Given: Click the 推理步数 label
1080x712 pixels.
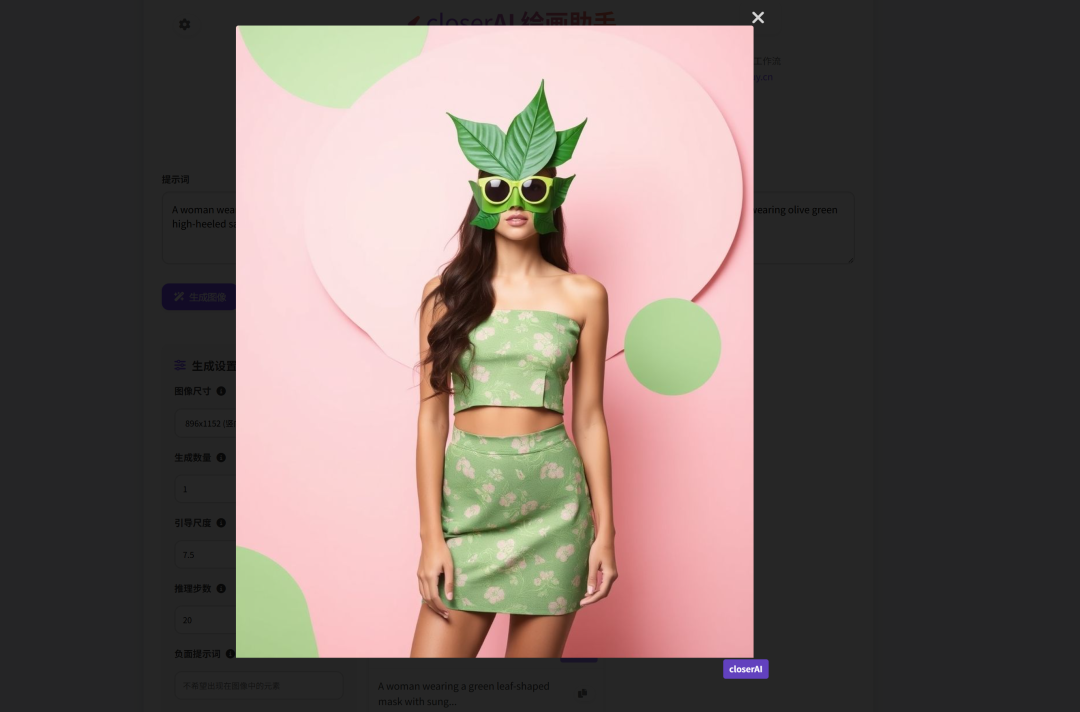Looking at the screenshot, I should (x=193, y=589).
